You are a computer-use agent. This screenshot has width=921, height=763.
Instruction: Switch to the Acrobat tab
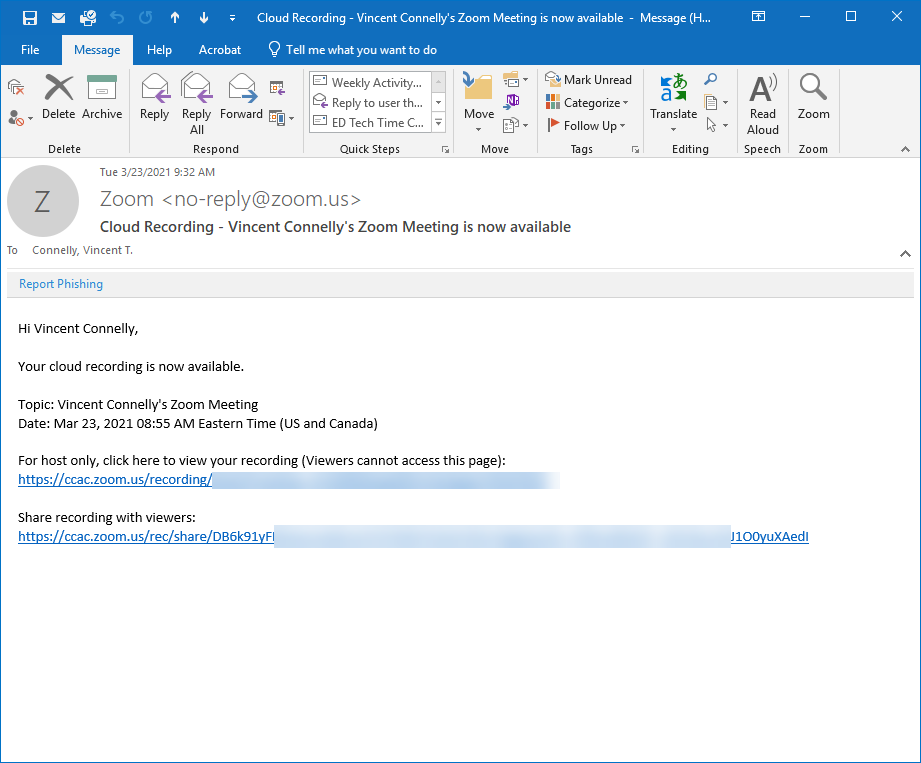[219, 49]
